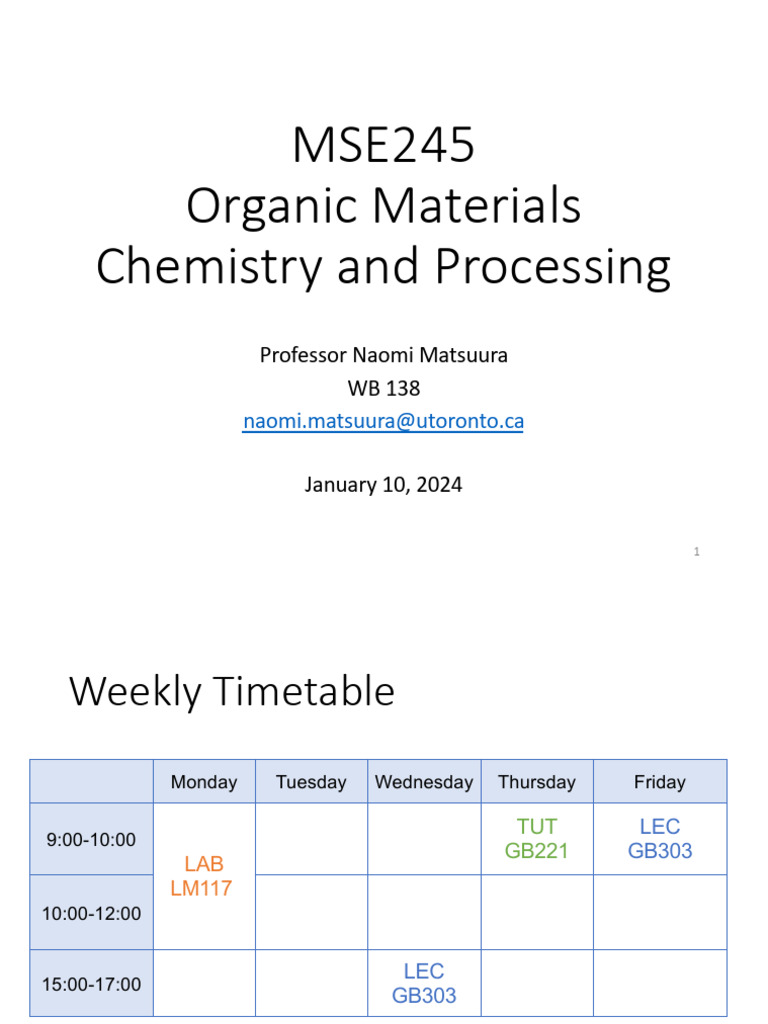Click the MSE245 title text
Screen dimensions: 768x1024
[x=384, y=146]
